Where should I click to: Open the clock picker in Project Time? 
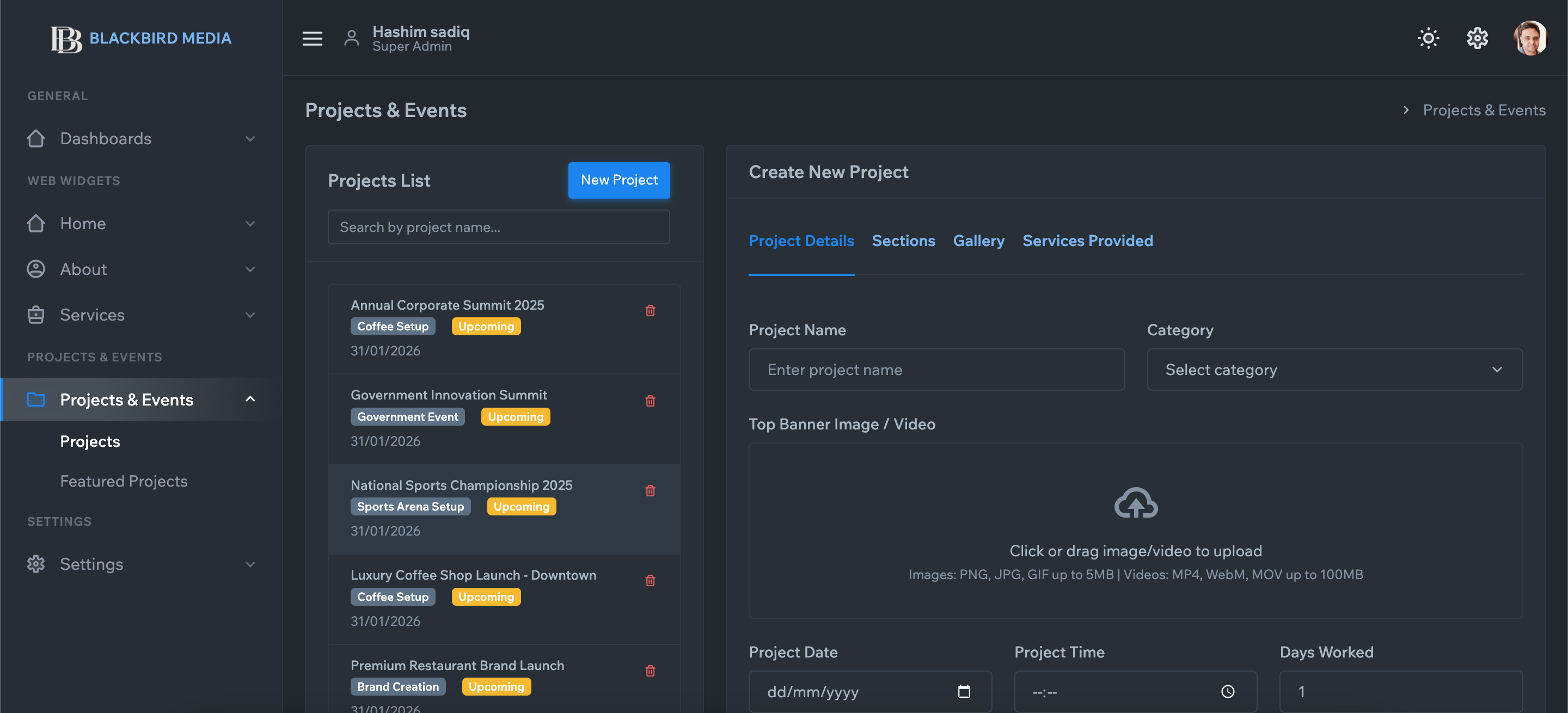(1228, 691)
